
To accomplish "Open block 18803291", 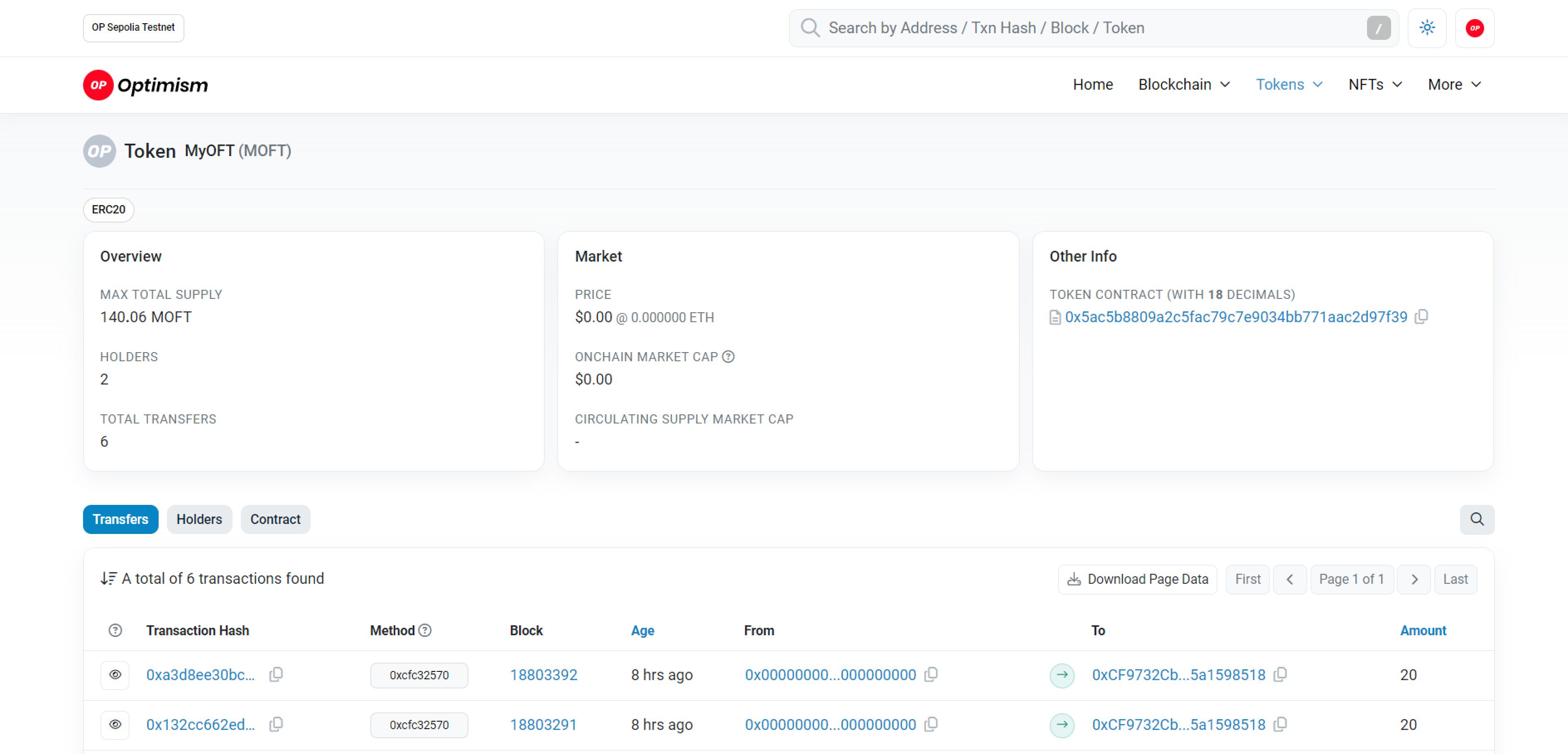I will (x=543, y=725).
